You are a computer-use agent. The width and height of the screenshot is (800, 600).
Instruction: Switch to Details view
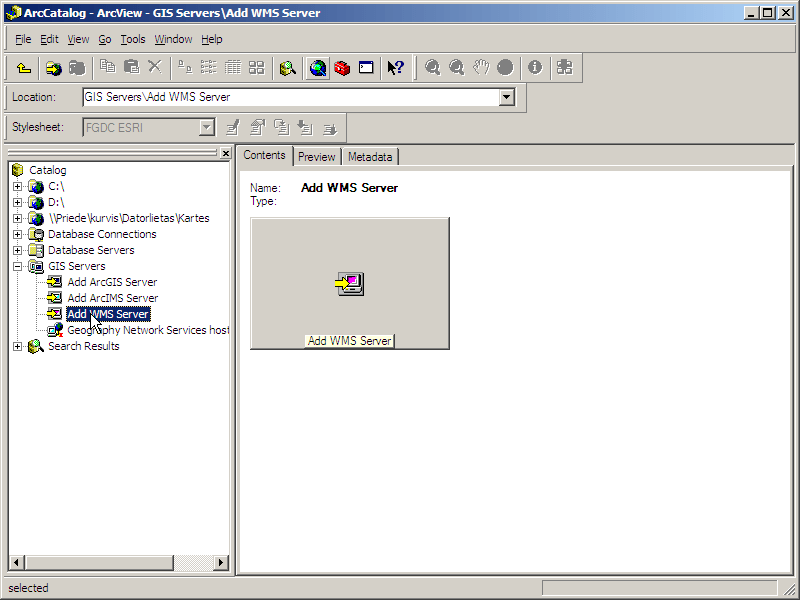(x=233, y=67)
